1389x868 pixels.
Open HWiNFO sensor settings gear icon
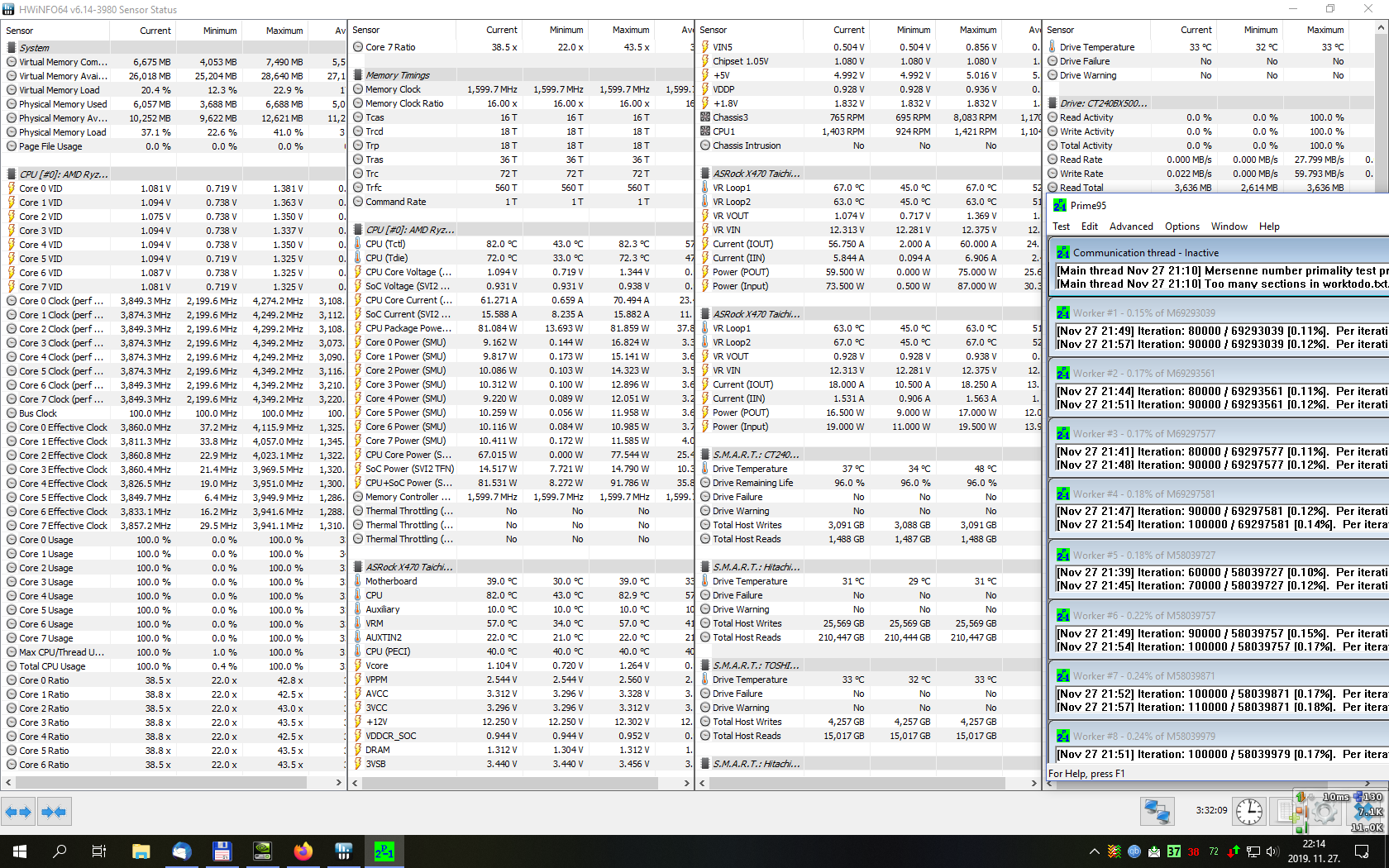[x=1324, y=812]
